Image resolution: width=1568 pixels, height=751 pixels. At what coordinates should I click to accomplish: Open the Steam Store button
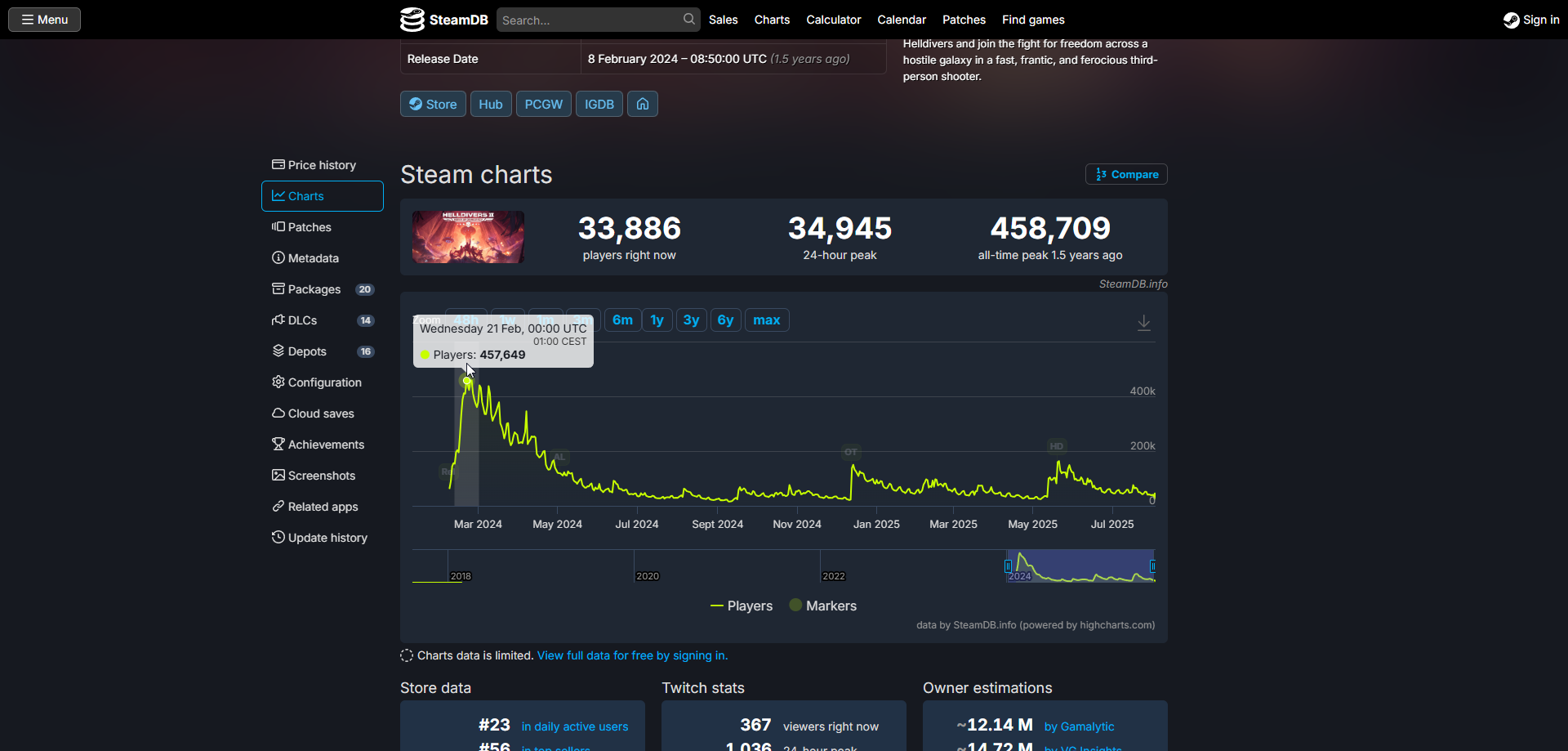(433, 104)
